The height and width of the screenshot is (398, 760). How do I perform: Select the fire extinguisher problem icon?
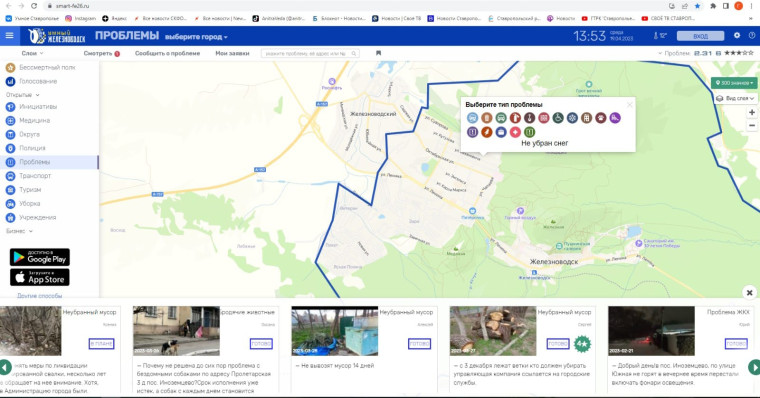pos(515,118)
